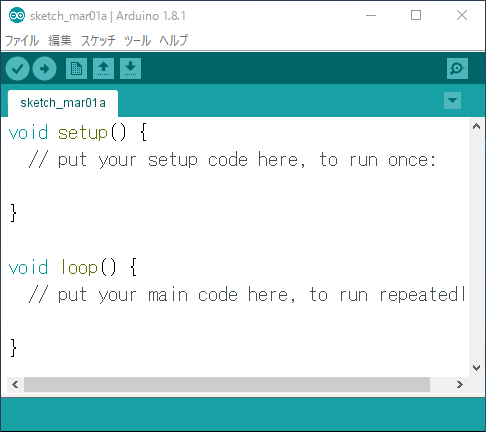Click the horizontal scrollbar left arrow
486x432 pixels.
15,385
